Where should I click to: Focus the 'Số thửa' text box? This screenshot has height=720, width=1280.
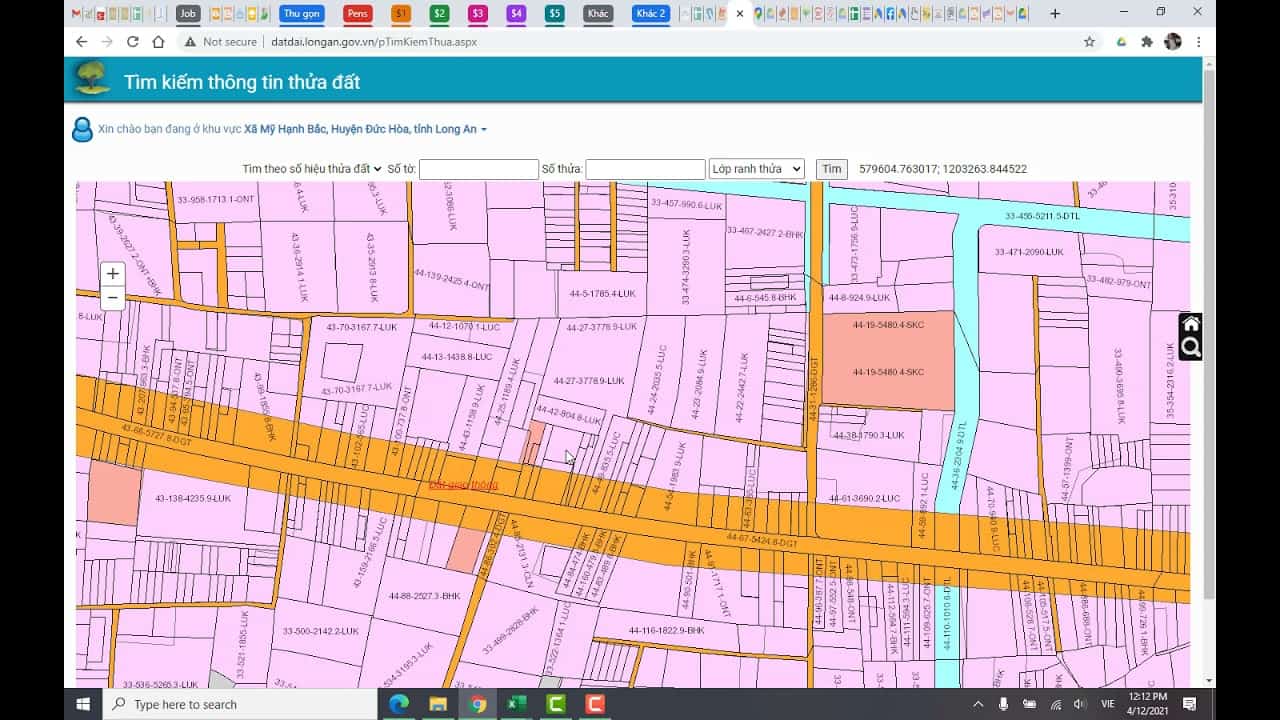click(x=645, y=169)
